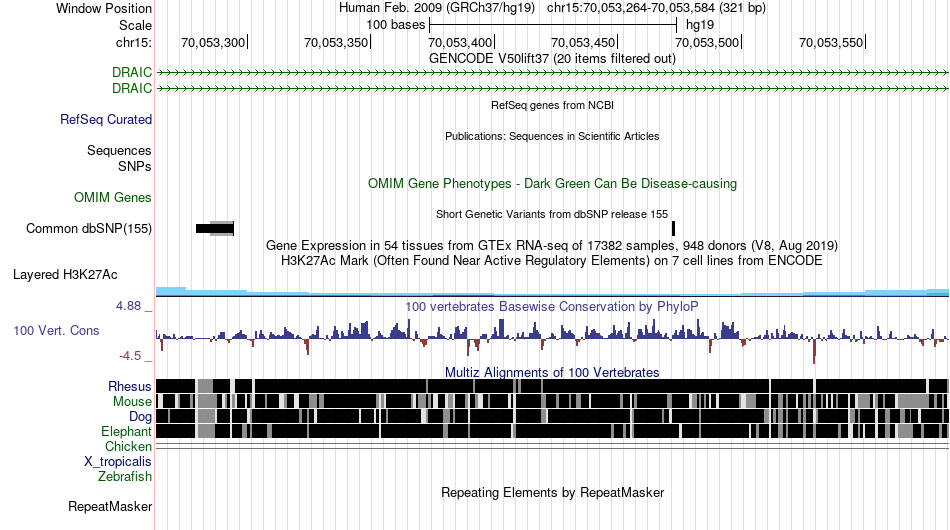Click the GTEx Gene Expression track title
Viewport: 950px width, 530px height.
click(552, 245)
